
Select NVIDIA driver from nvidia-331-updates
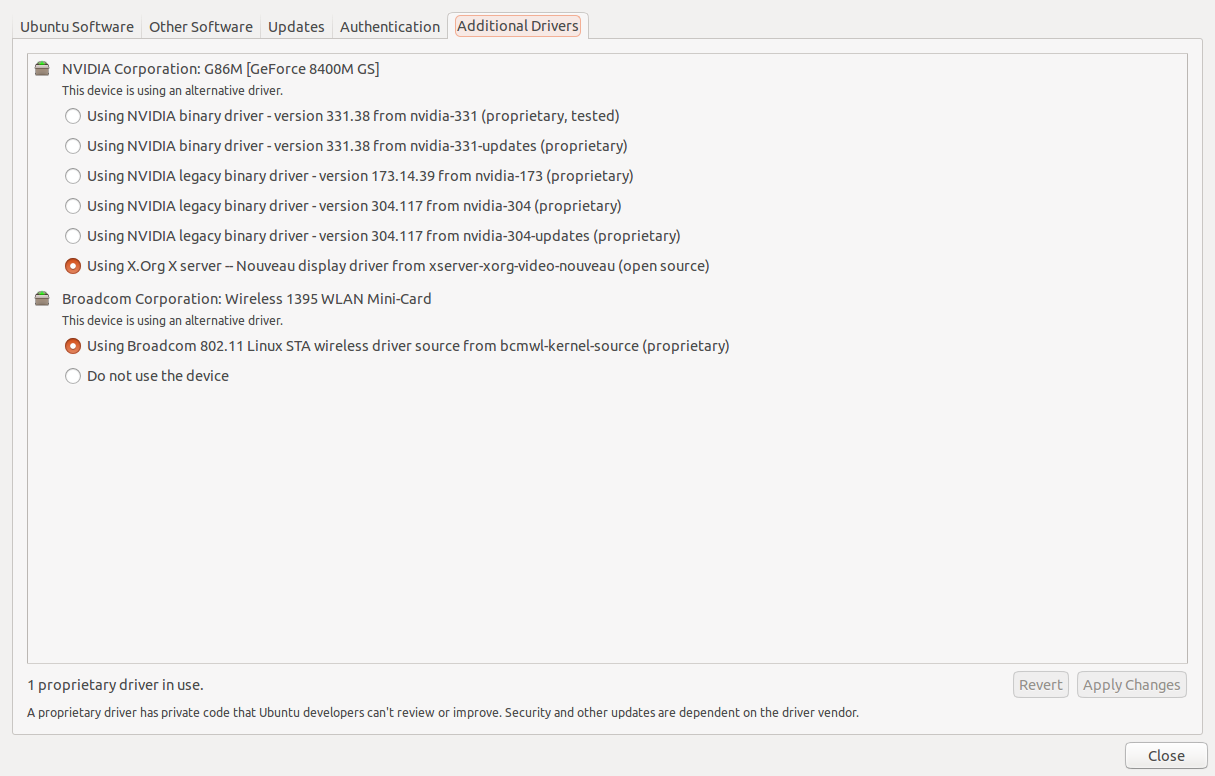point(346,146)
